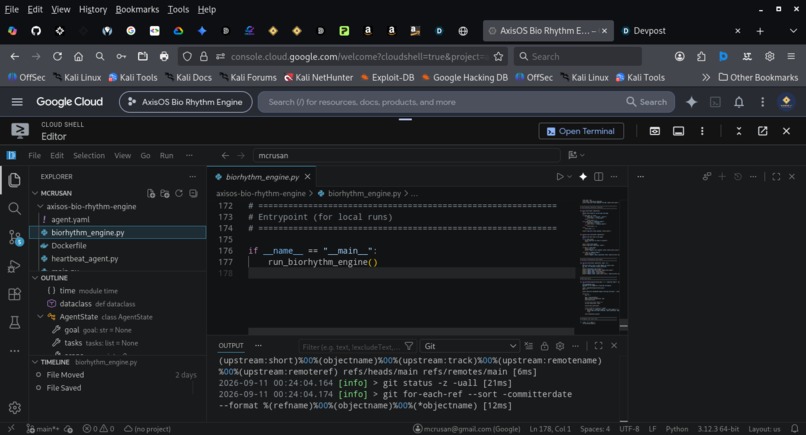Open the Kali NetHunter bookmark

[318, 77]
